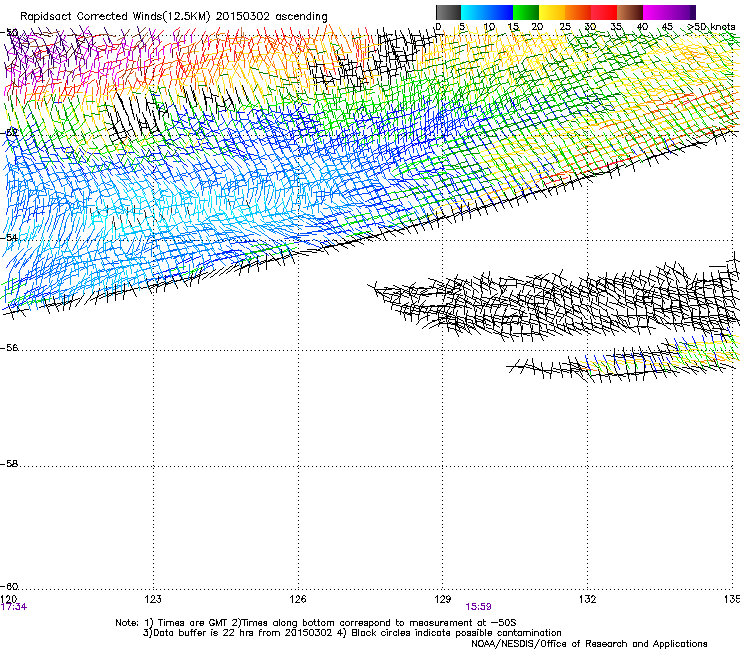Viewport: 740px width, 650px height.
Task: Click the red 30-35 knots legend swatch
Action: pyautogui.click(x=604, y=12)
